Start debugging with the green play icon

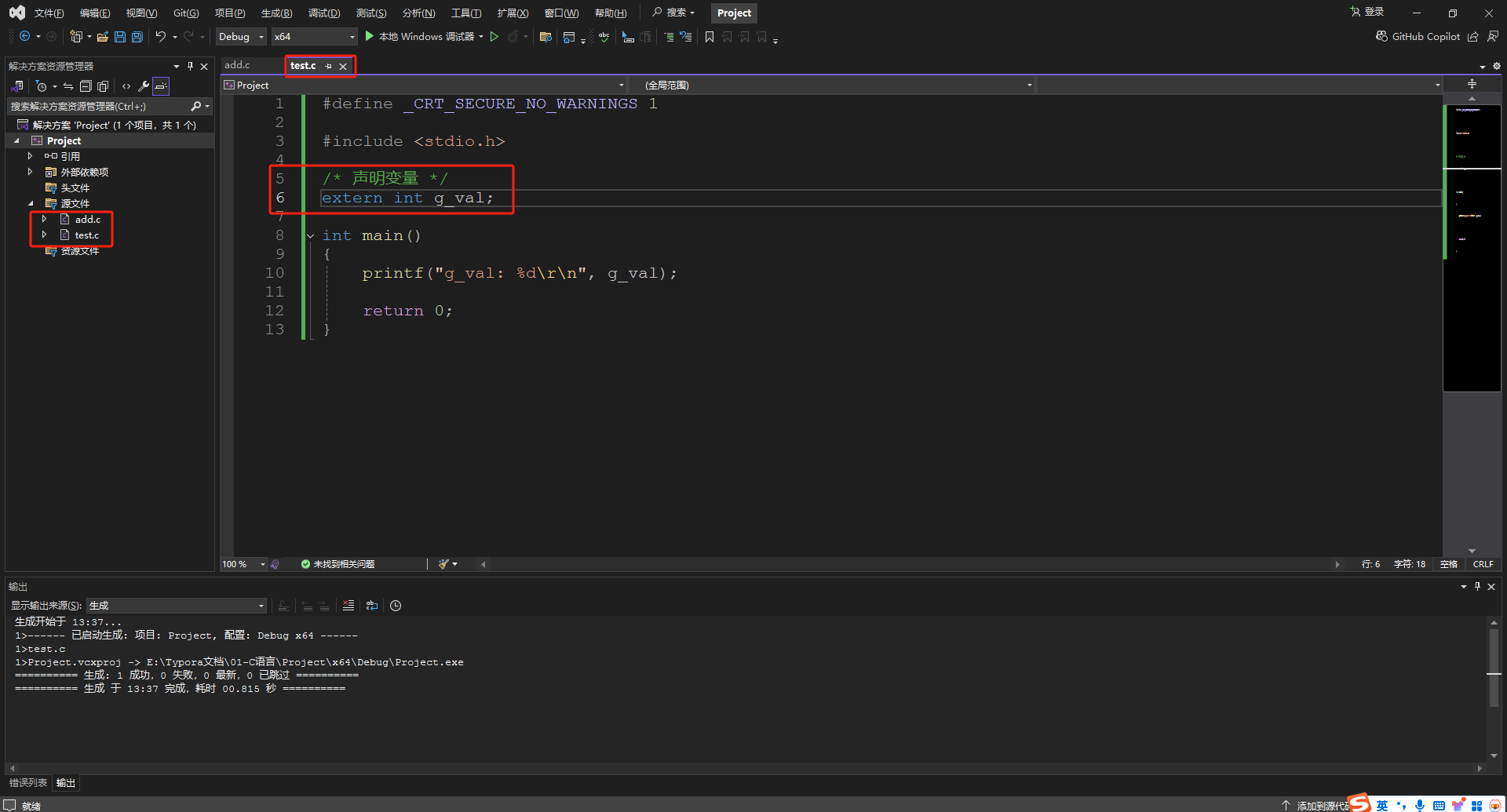(369, 36)
